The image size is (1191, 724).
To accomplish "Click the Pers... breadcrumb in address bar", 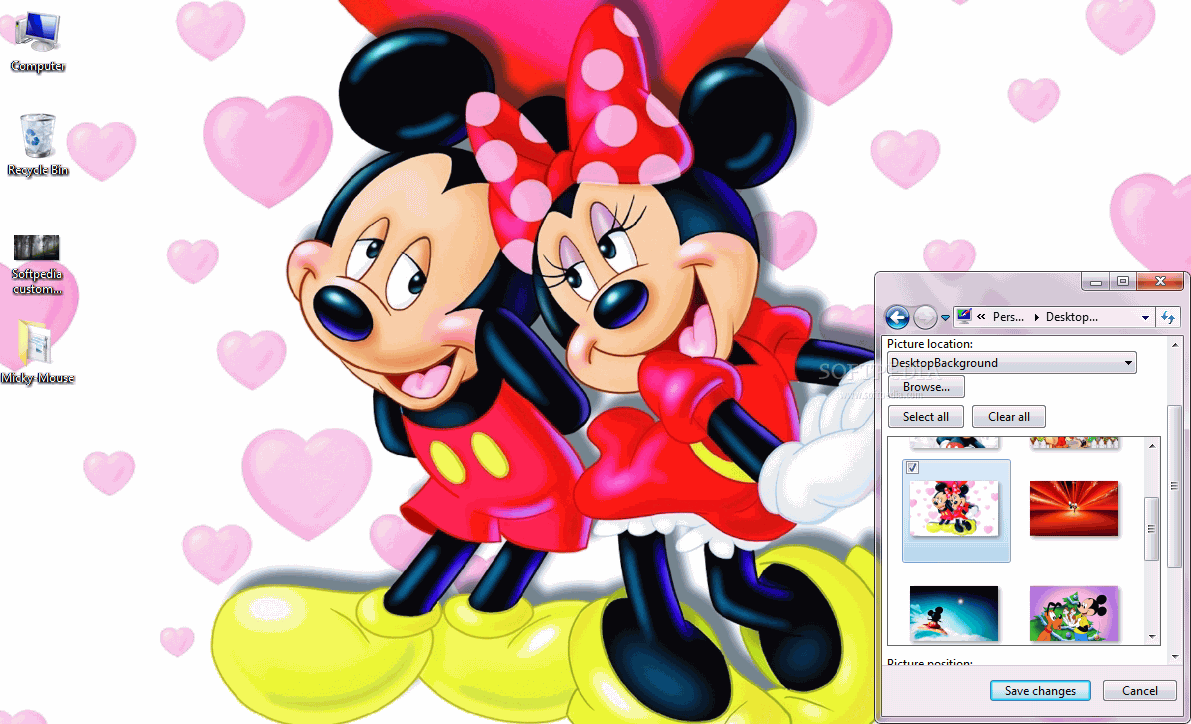I will click(x=1008, y=318).
